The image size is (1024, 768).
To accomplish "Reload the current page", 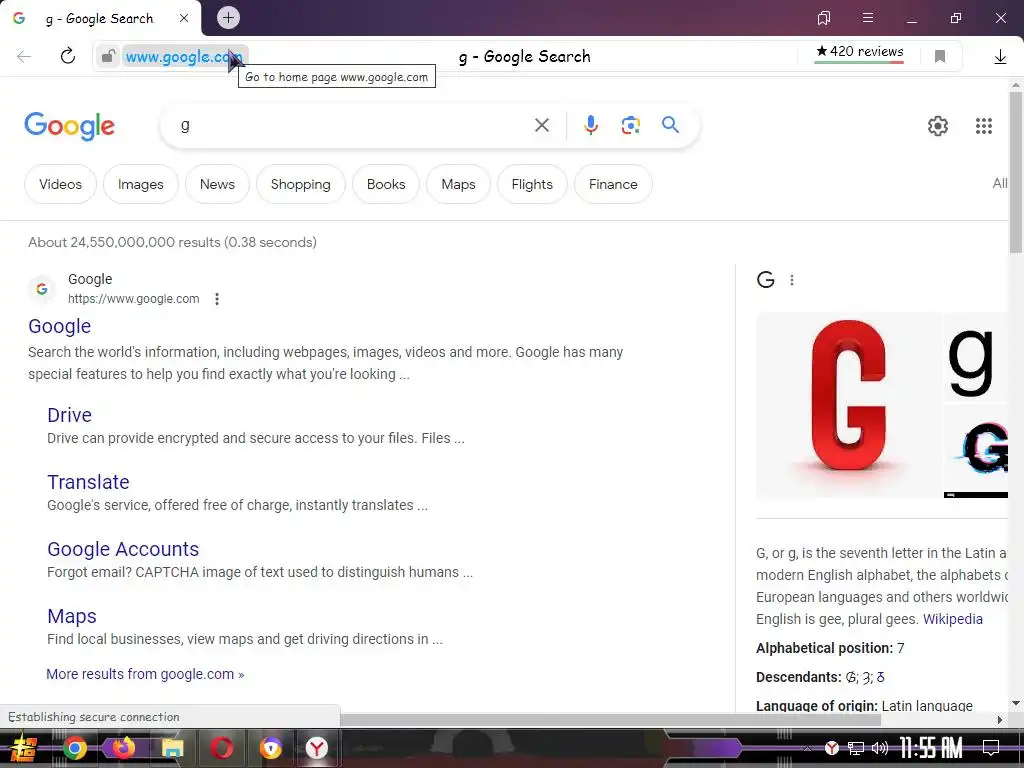I will (68, 56).
